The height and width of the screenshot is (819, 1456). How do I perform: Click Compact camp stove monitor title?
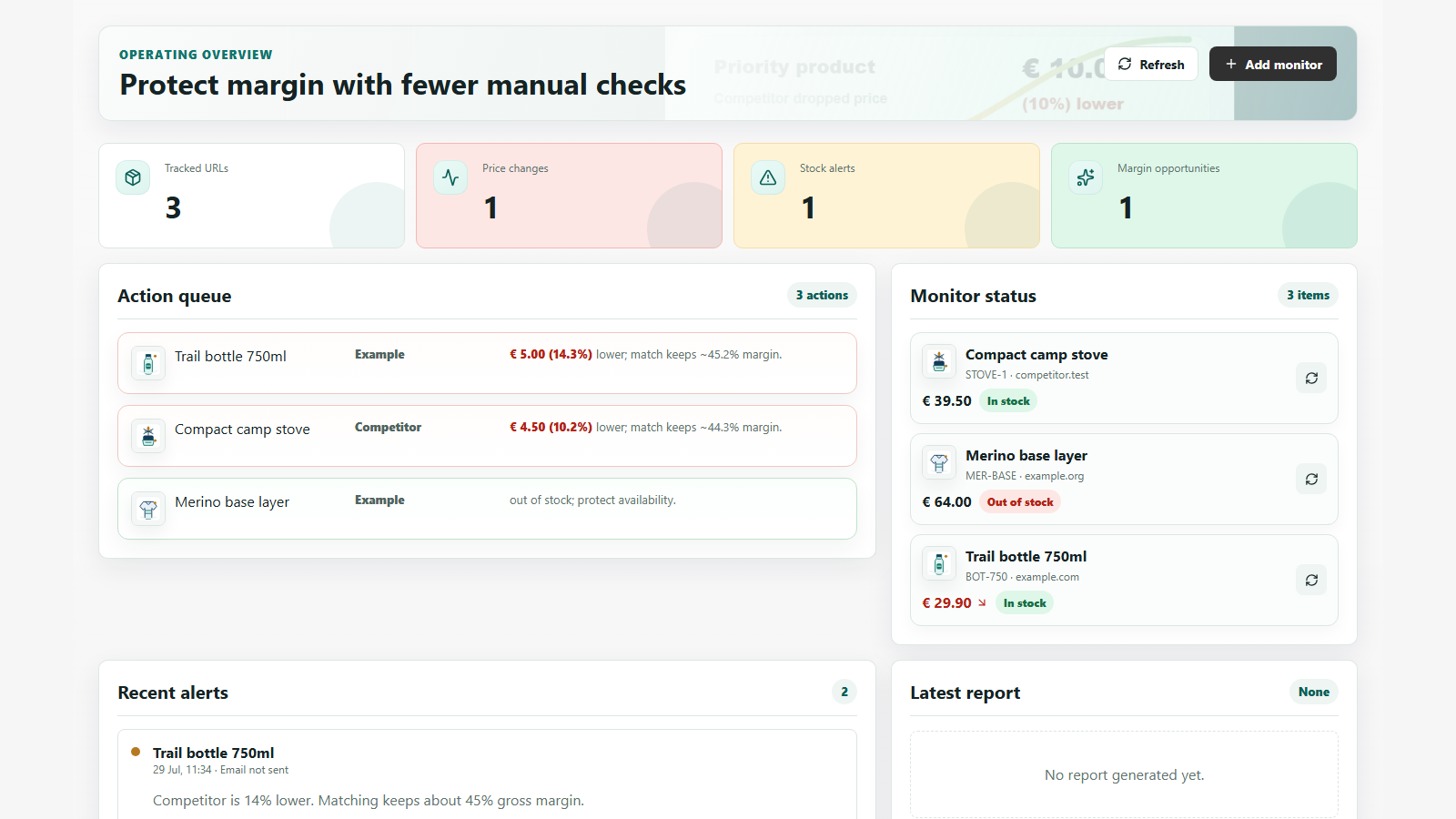click(x=1036, y=355)
